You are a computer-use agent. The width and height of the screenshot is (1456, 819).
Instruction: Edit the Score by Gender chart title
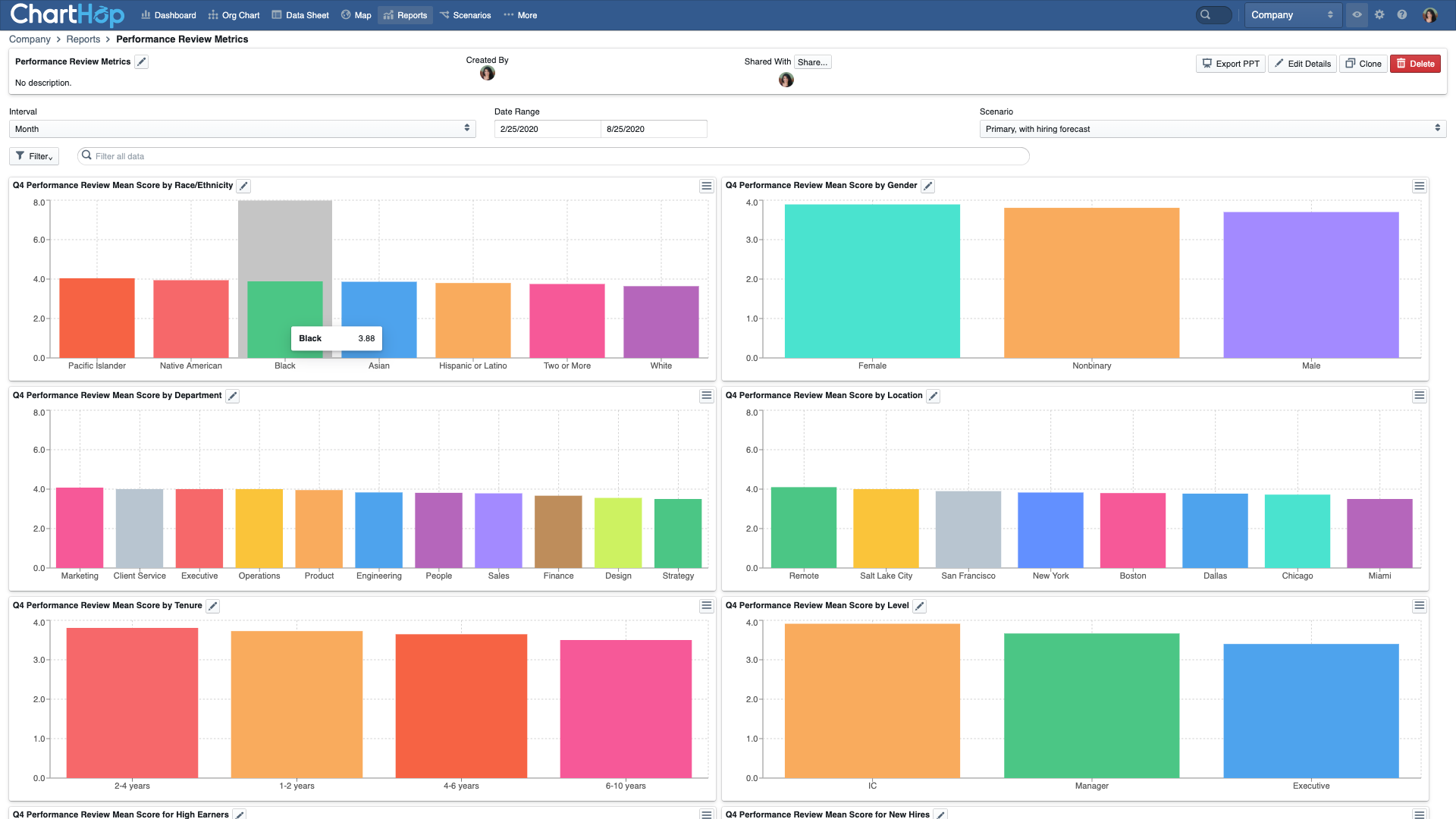(x=927, y=187)
